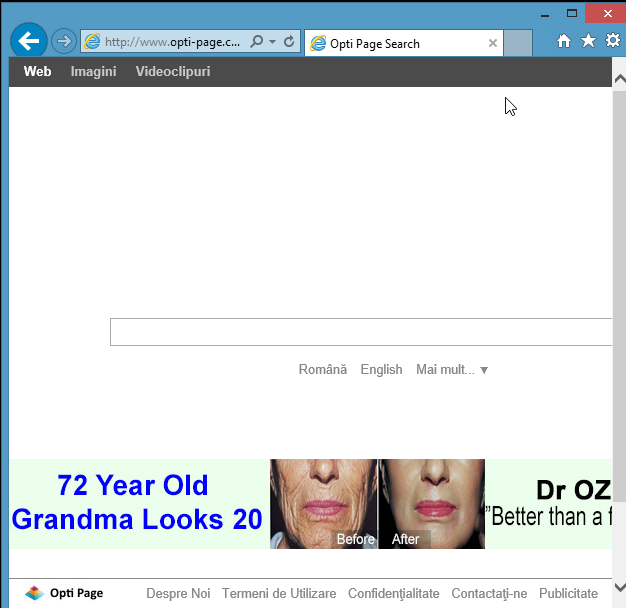Screen dimensions: 626x608
Task: Close the Internet Explorer window
Action: click(606, 13)
